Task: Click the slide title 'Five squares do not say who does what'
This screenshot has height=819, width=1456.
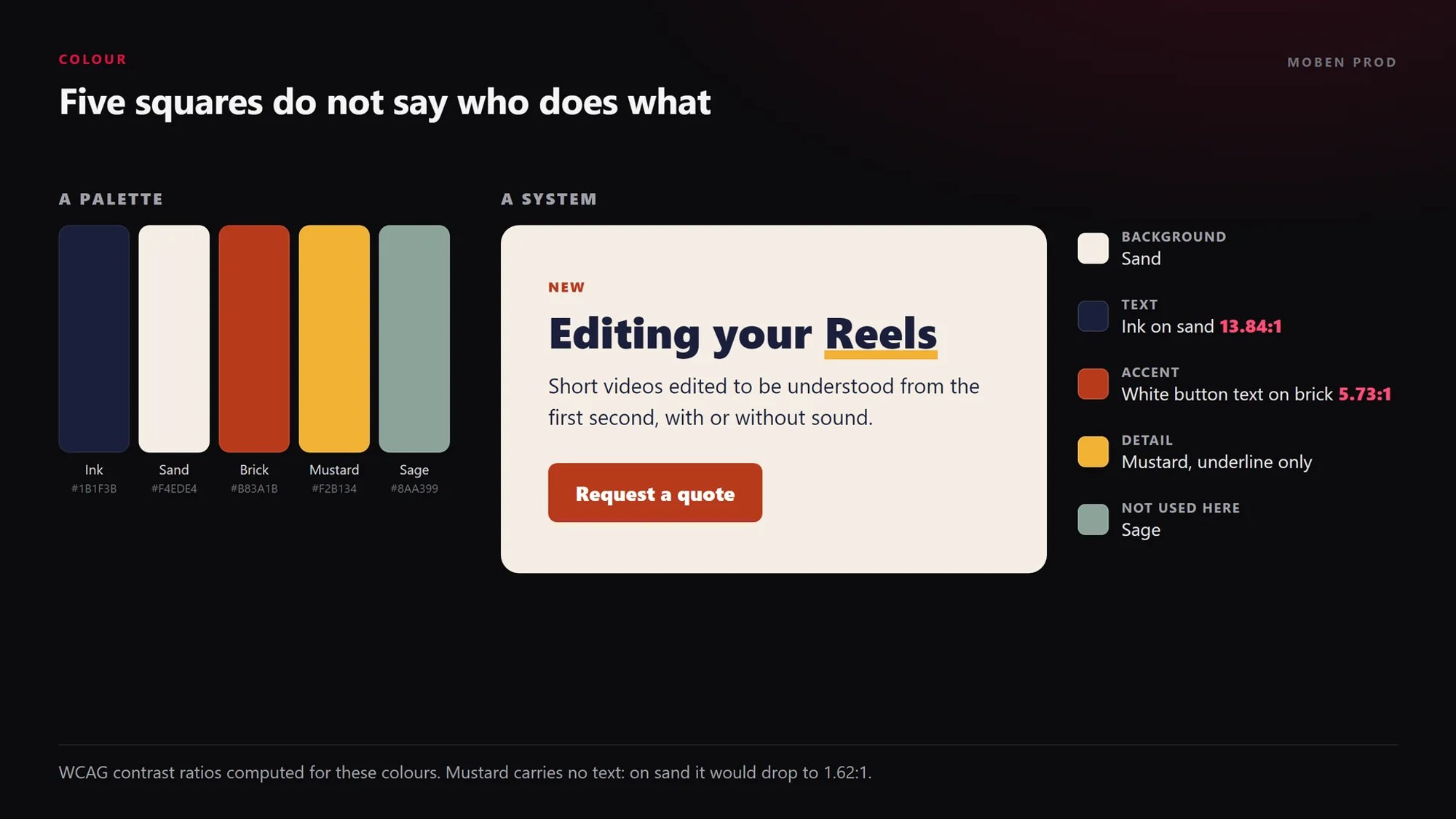Action: coord(385,102)
